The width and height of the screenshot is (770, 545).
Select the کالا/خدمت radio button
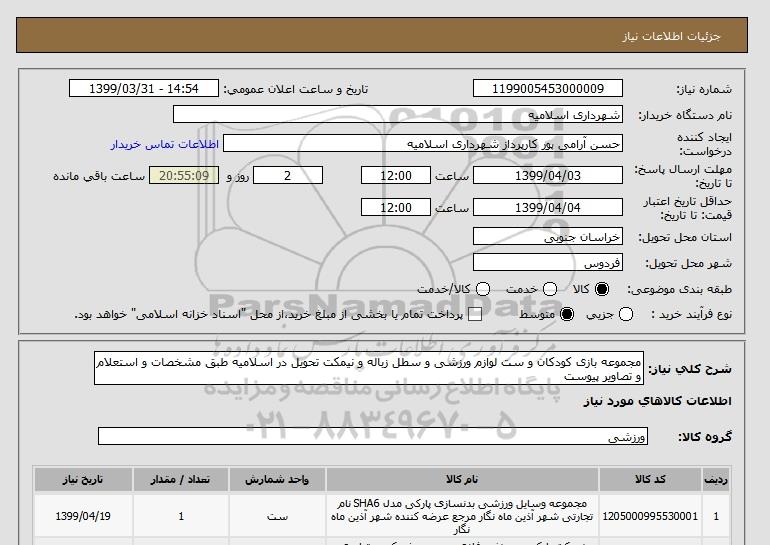coord(483,289)
